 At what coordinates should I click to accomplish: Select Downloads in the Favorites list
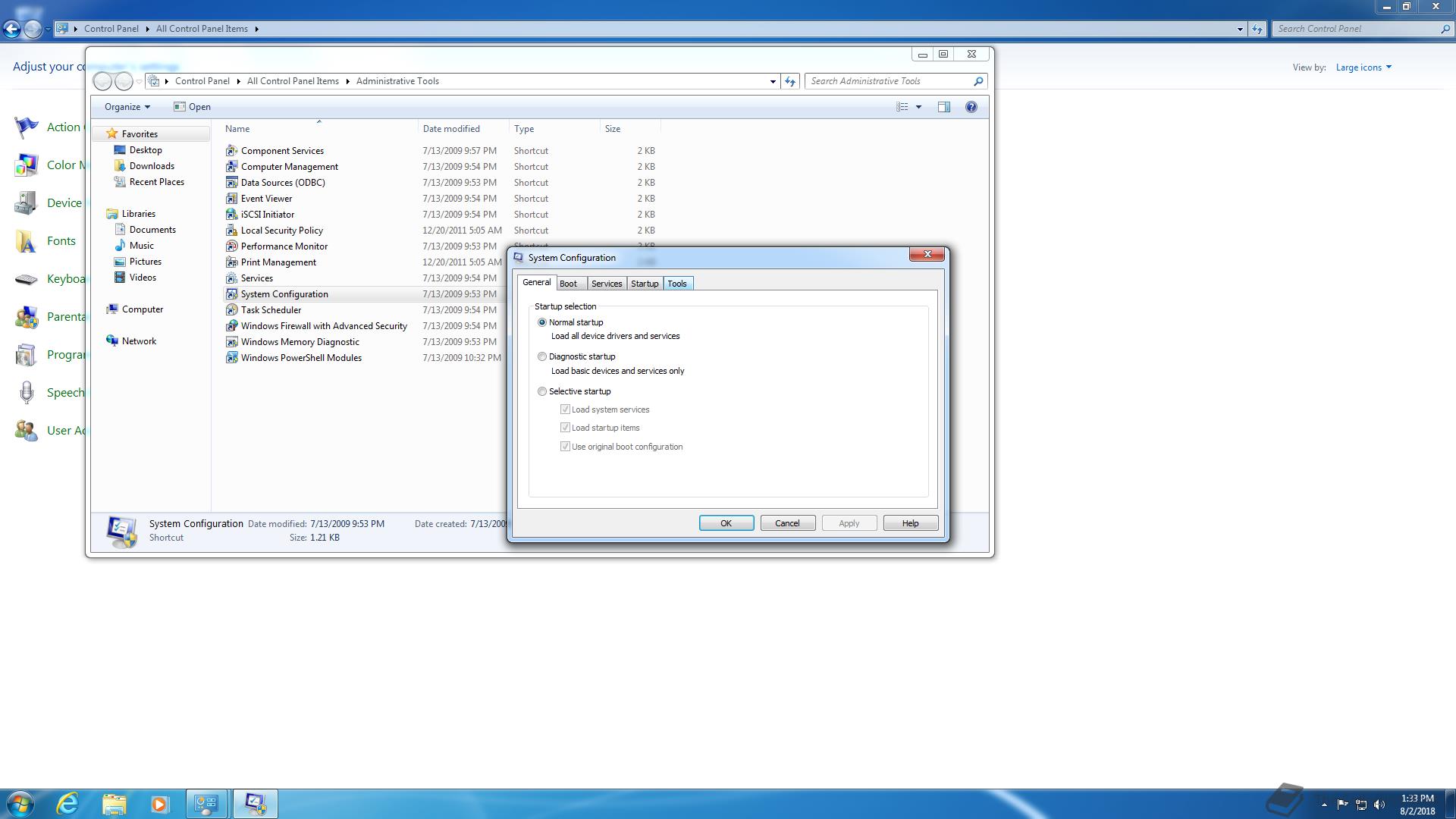click(151, 166)
